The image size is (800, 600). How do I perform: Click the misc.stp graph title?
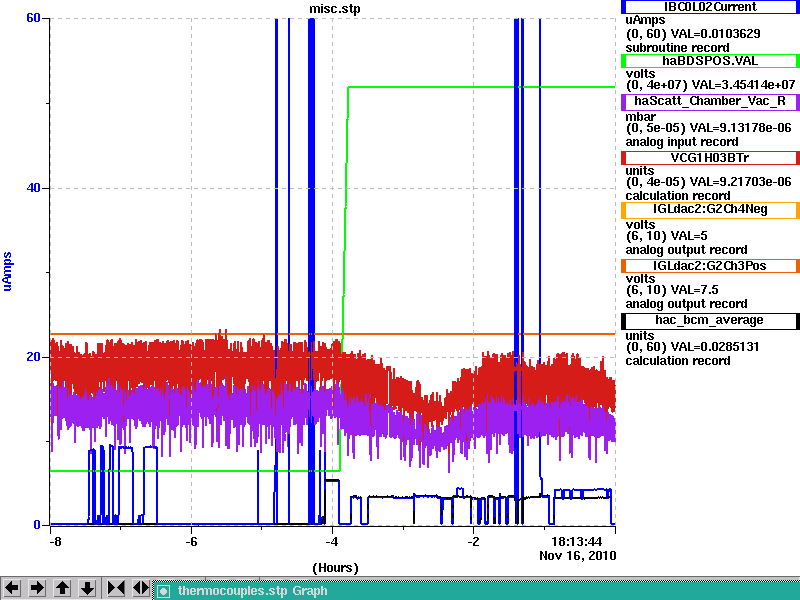335,9
